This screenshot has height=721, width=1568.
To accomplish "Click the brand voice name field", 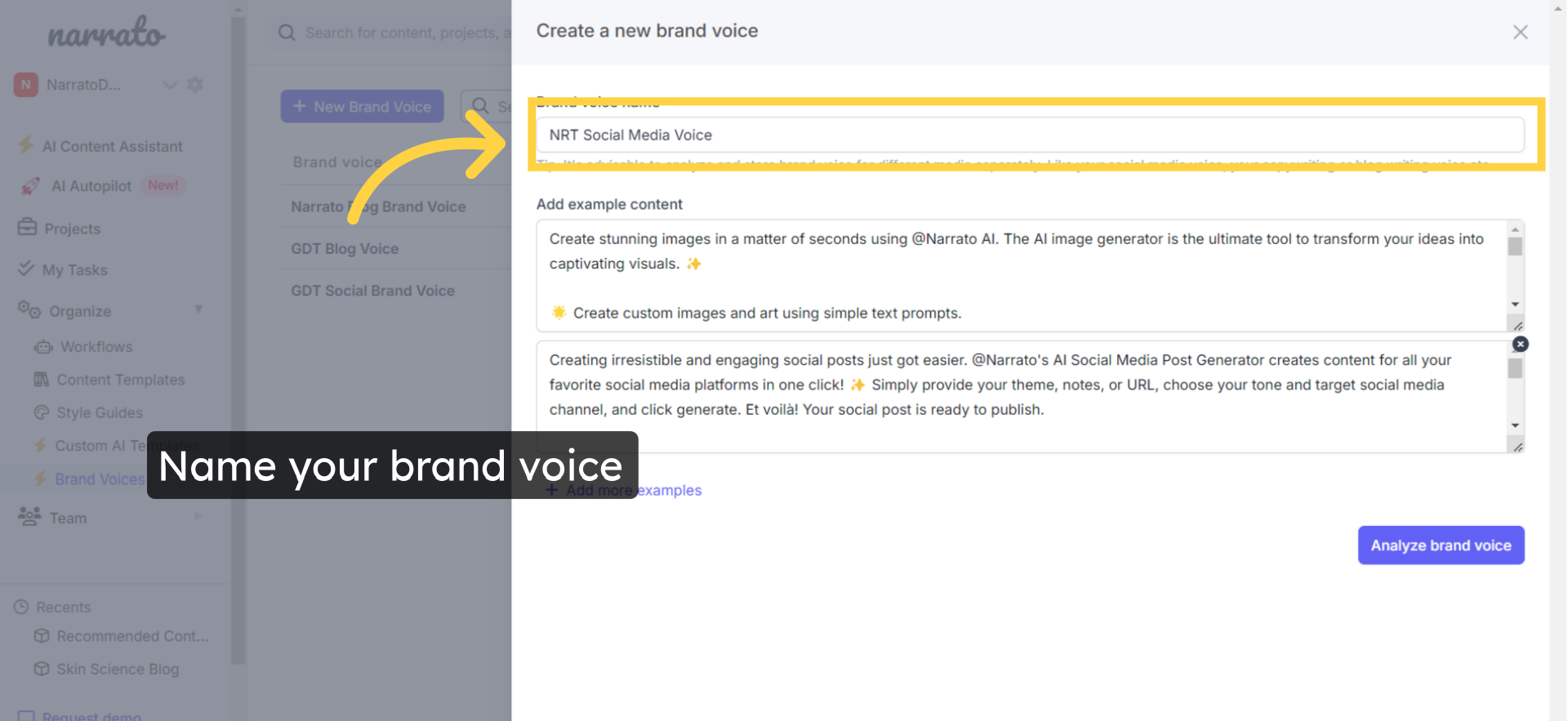I will pos(1030,135).
